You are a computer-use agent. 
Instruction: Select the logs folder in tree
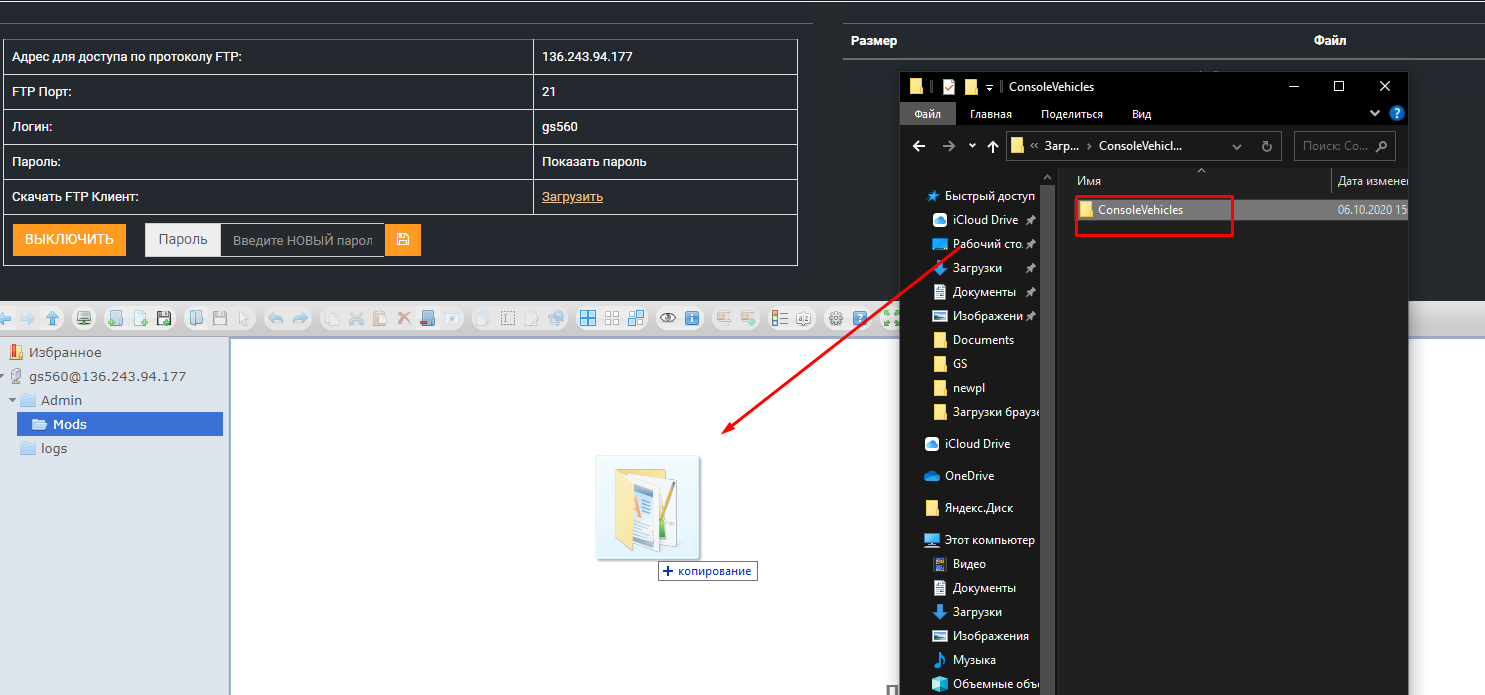[x=54, y=449]
